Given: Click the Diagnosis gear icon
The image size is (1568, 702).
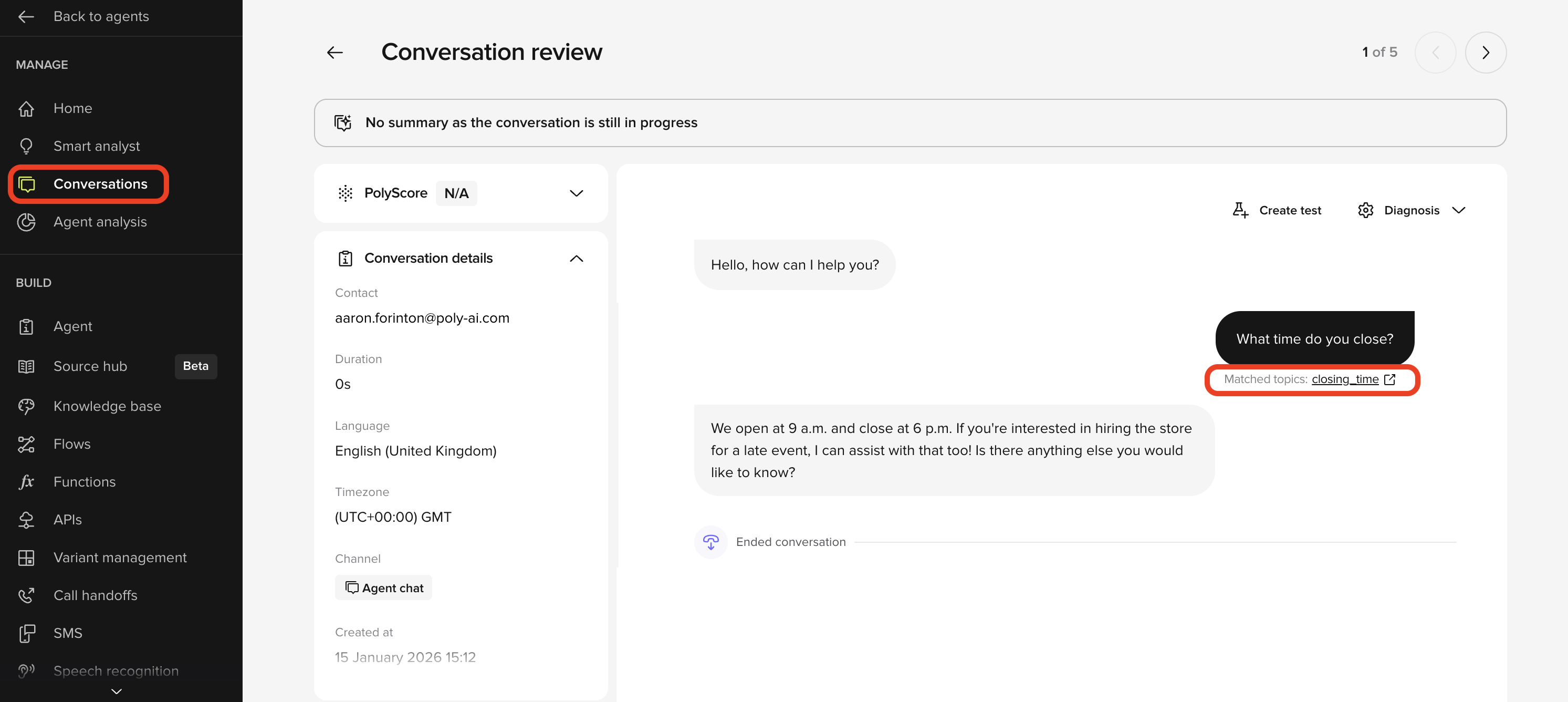Looking at the screenshot, I should point(1365,210).
